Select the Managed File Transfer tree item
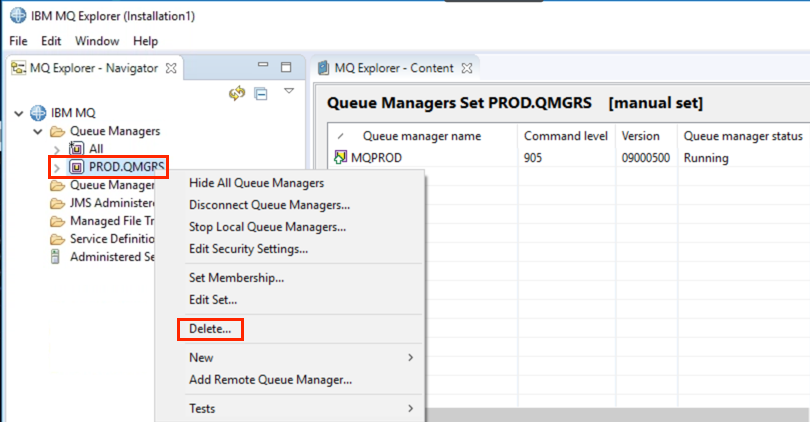 112,221
